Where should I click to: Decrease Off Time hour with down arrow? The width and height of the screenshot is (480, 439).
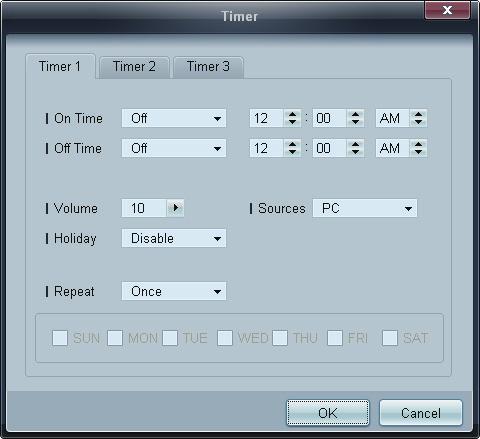(292, 152)
